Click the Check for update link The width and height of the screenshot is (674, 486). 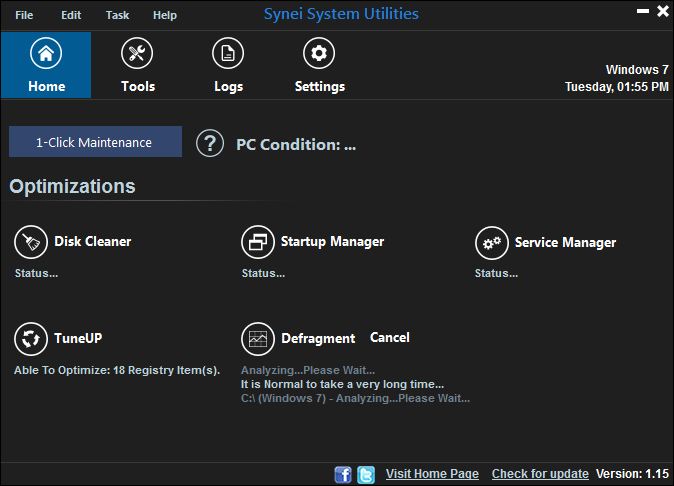pyautogui.click(x=540, y=474)
